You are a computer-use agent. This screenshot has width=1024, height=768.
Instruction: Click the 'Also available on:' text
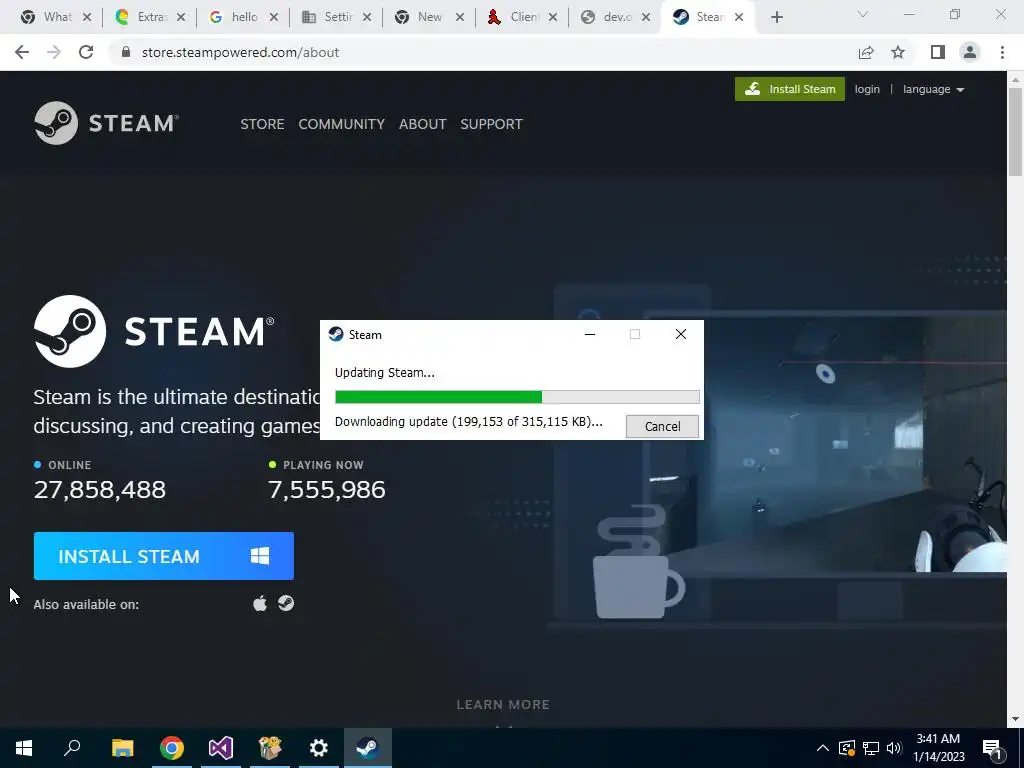86,605
